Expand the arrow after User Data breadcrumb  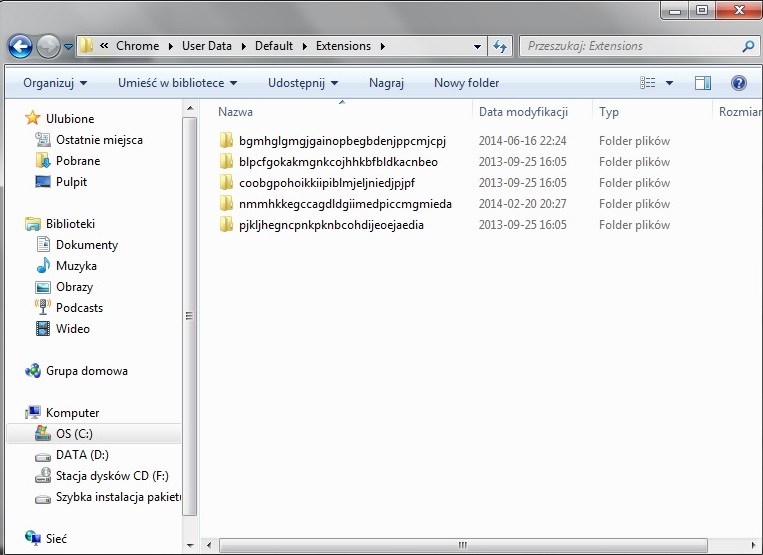[x=243, y=46]
